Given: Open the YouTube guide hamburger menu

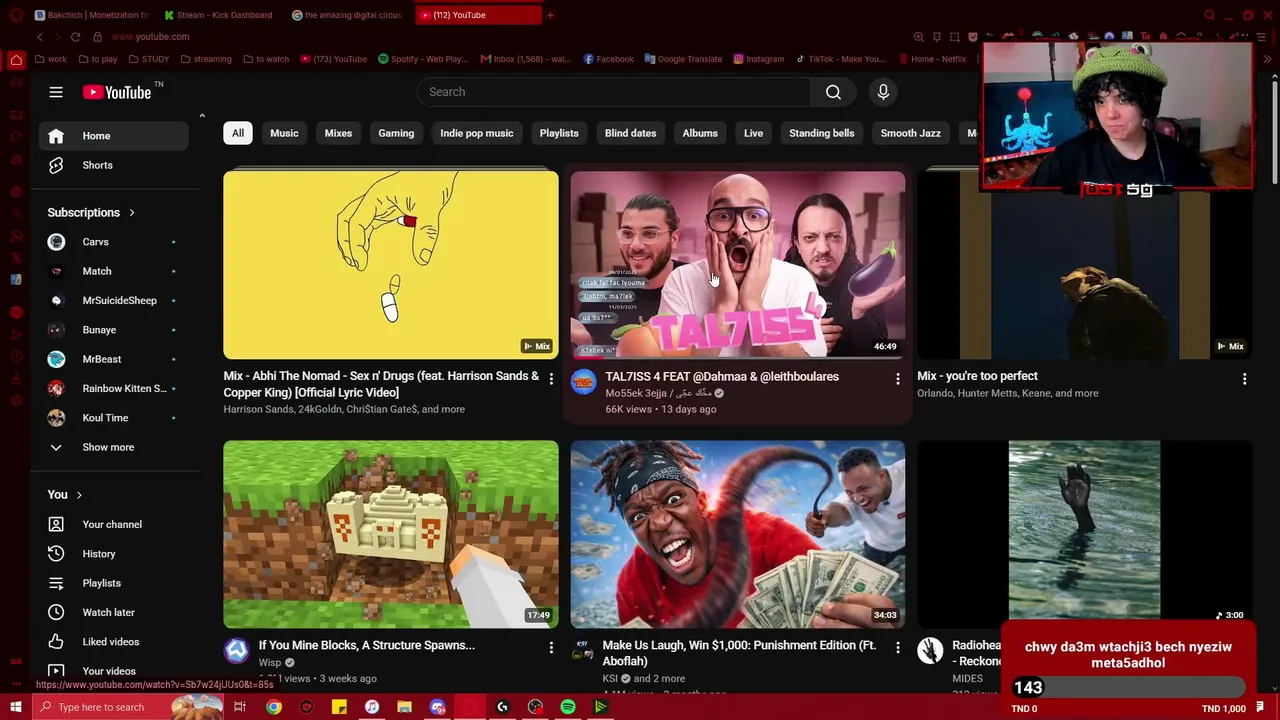Looking at the screenshot, I should [56, 92].
